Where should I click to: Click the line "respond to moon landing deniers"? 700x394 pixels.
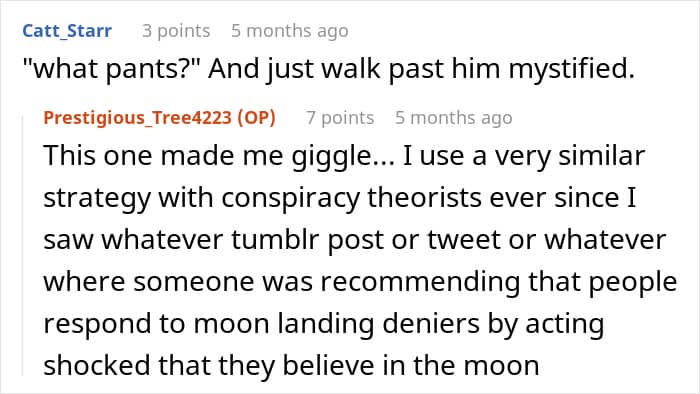324,324
